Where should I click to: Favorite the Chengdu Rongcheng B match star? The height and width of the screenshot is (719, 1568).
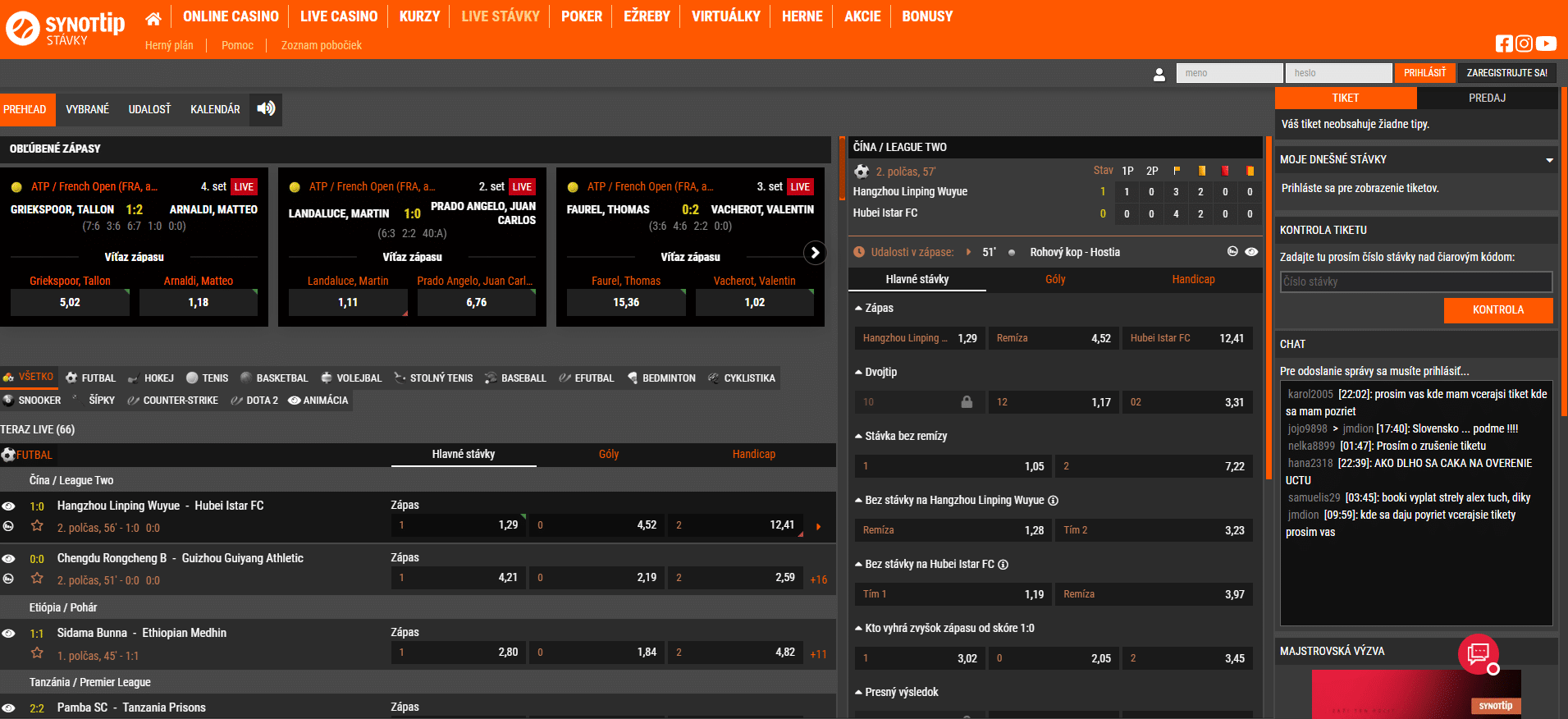37,579
